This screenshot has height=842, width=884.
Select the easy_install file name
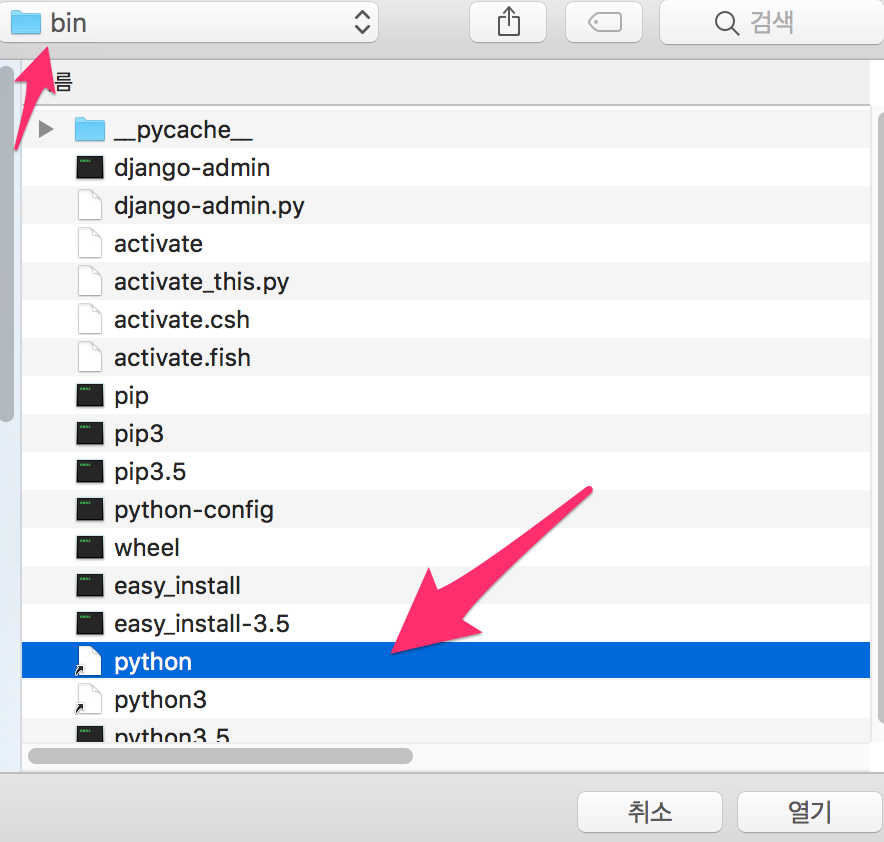click(177, 586)
